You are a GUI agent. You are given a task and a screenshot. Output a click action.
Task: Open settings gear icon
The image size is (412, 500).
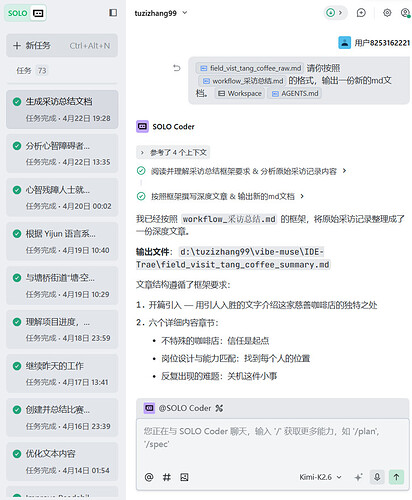(387, 13)
